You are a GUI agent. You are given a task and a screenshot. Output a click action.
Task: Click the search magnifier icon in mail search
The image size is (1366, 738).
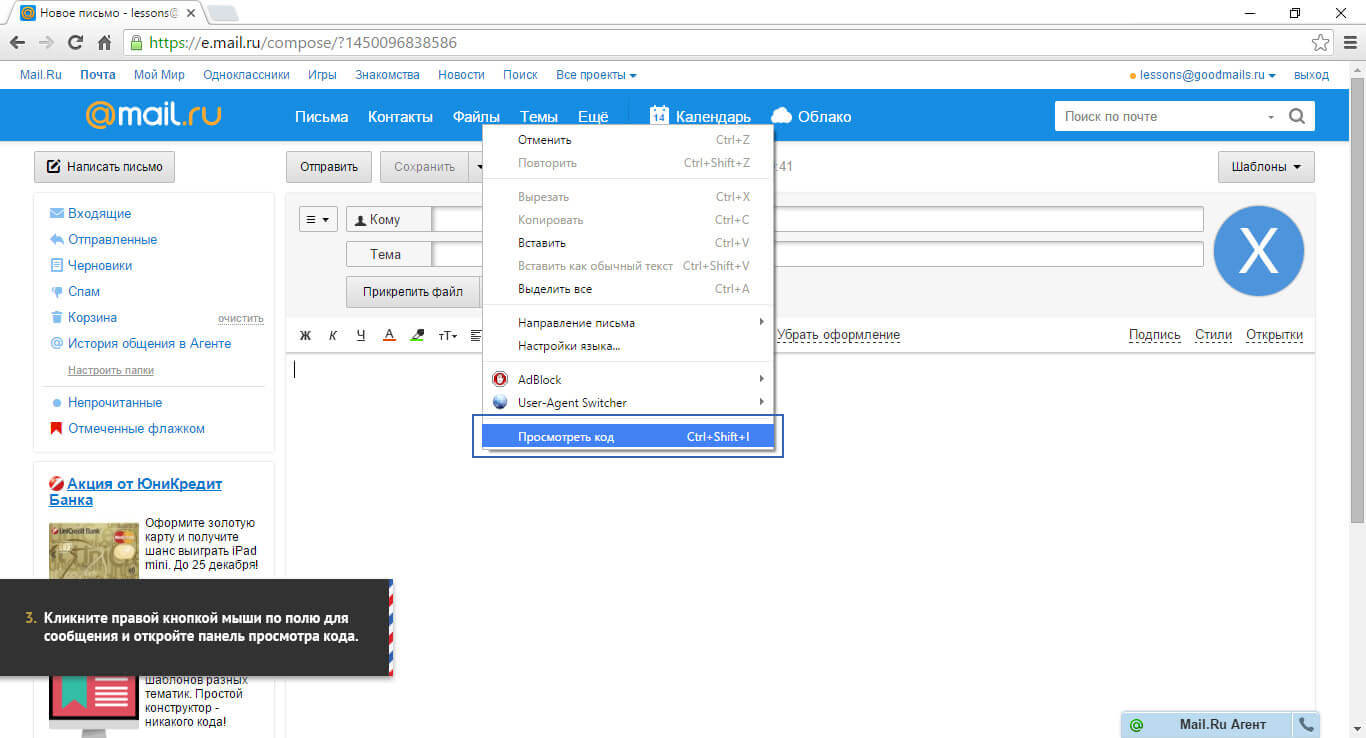(1297, 116)
